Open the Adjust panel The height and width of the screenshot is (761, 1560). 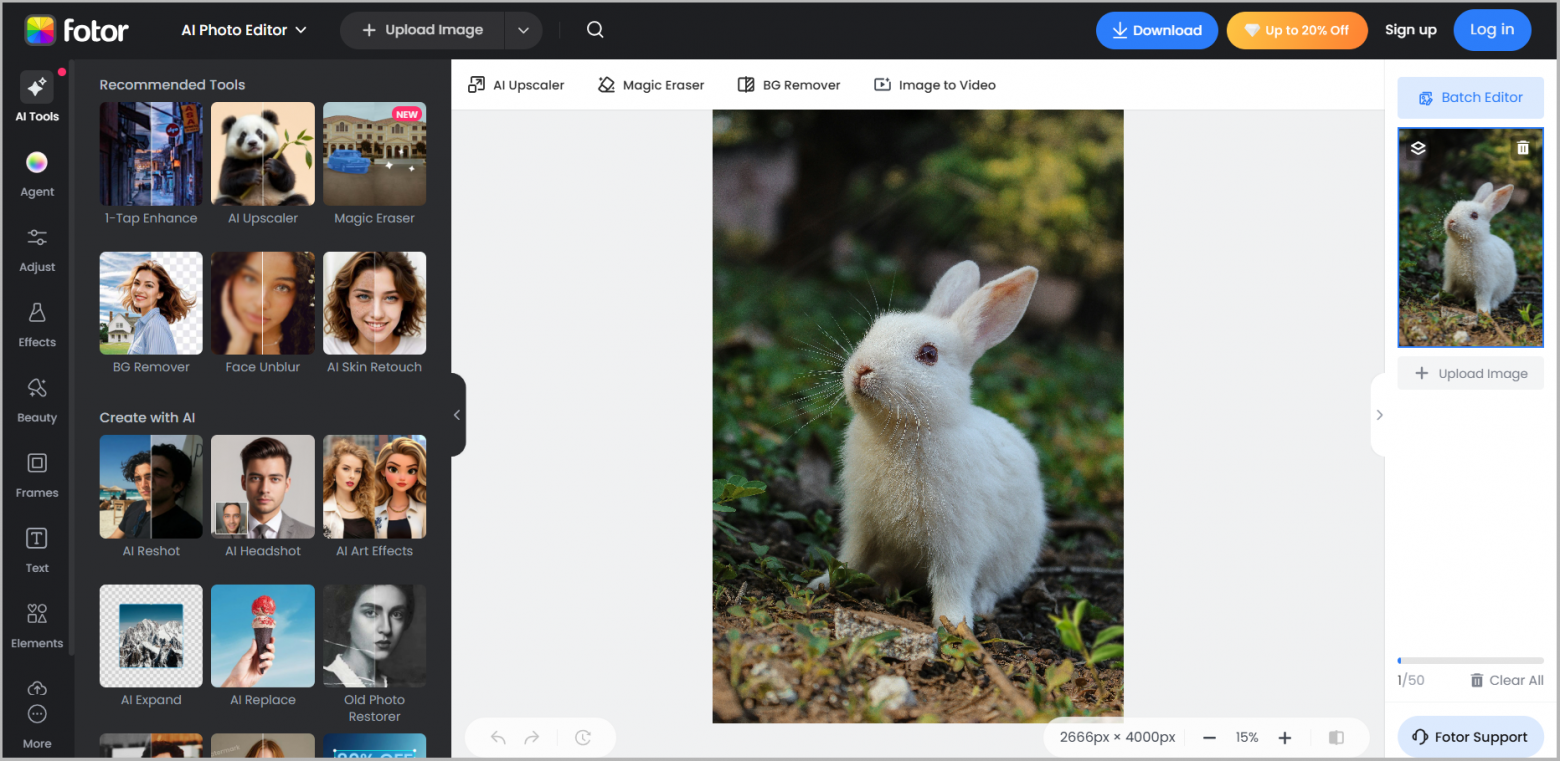tap(36, 247)
